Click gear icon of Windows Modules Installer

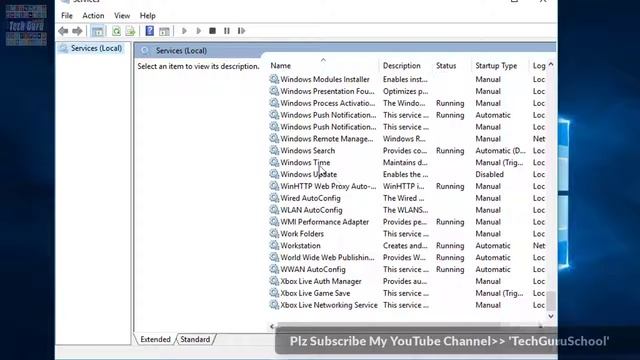point(274,79)
